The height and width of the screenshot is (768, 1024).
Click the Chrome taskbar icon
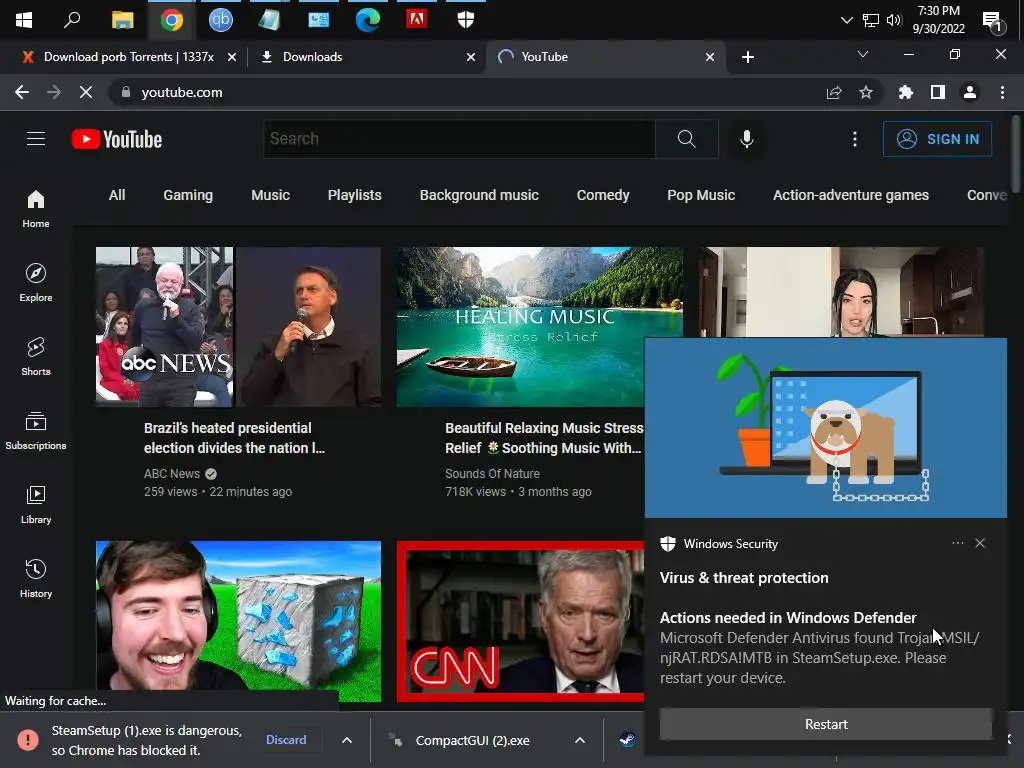(172, 20)
